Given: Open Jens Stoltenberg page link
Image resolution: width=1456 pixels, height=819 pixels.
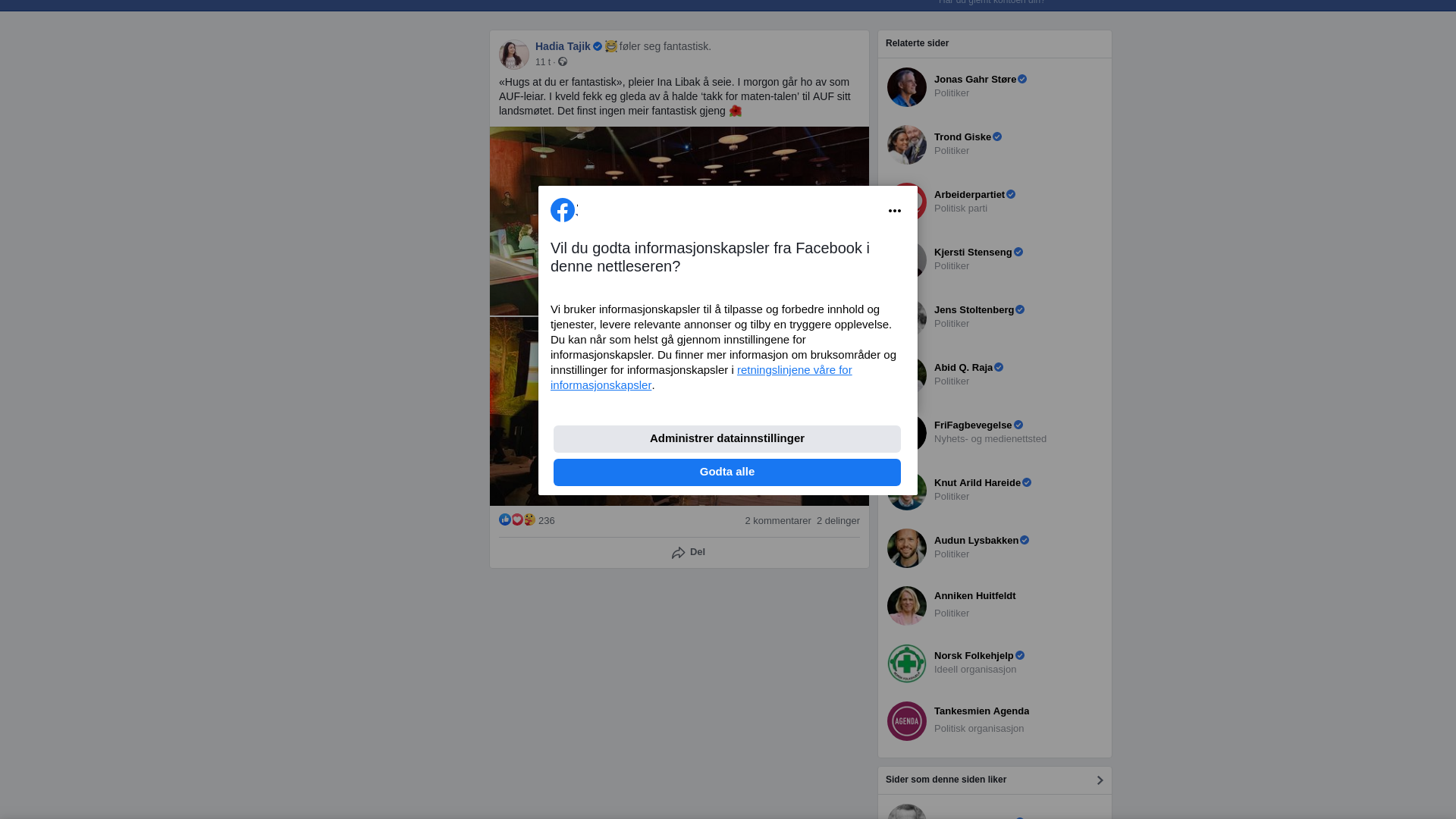Looking at the screenshot, I should click(x=974, y=310).
